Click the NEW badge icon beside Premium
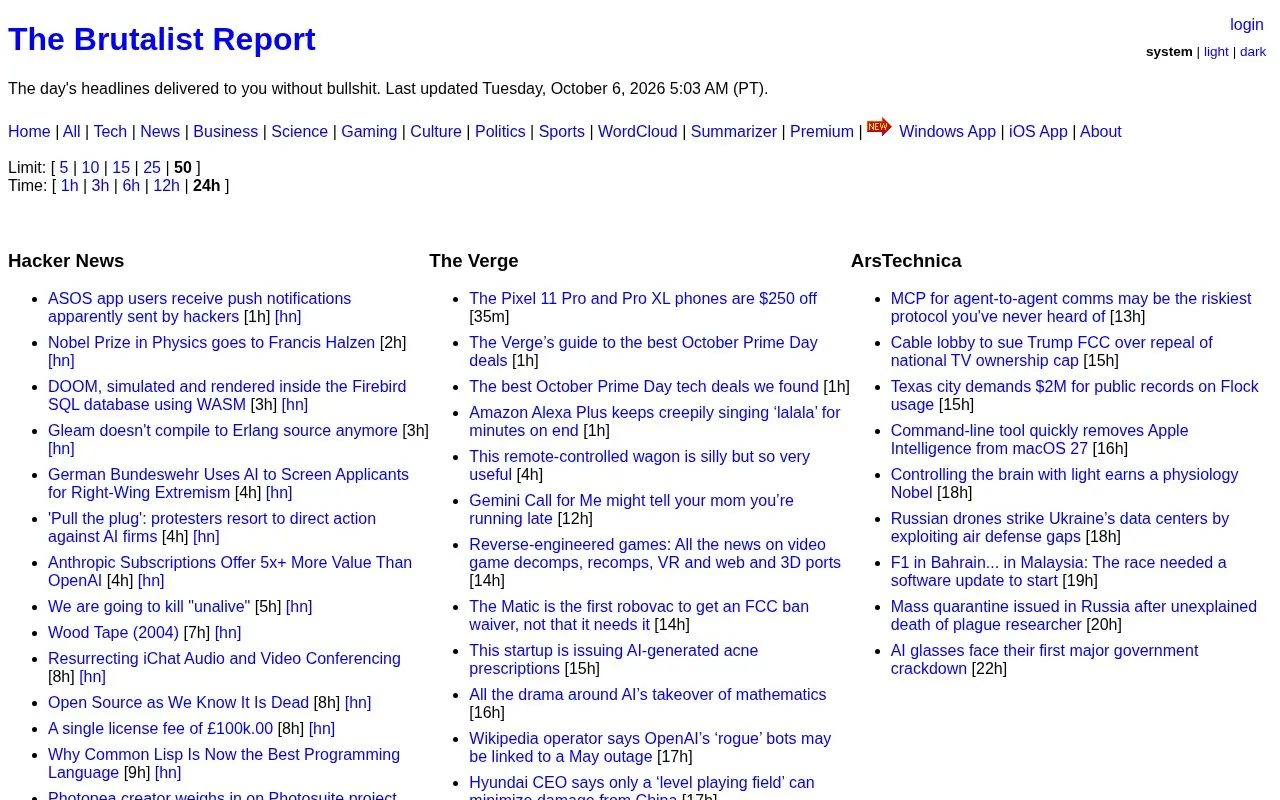1280x800 pixels. 879,126
